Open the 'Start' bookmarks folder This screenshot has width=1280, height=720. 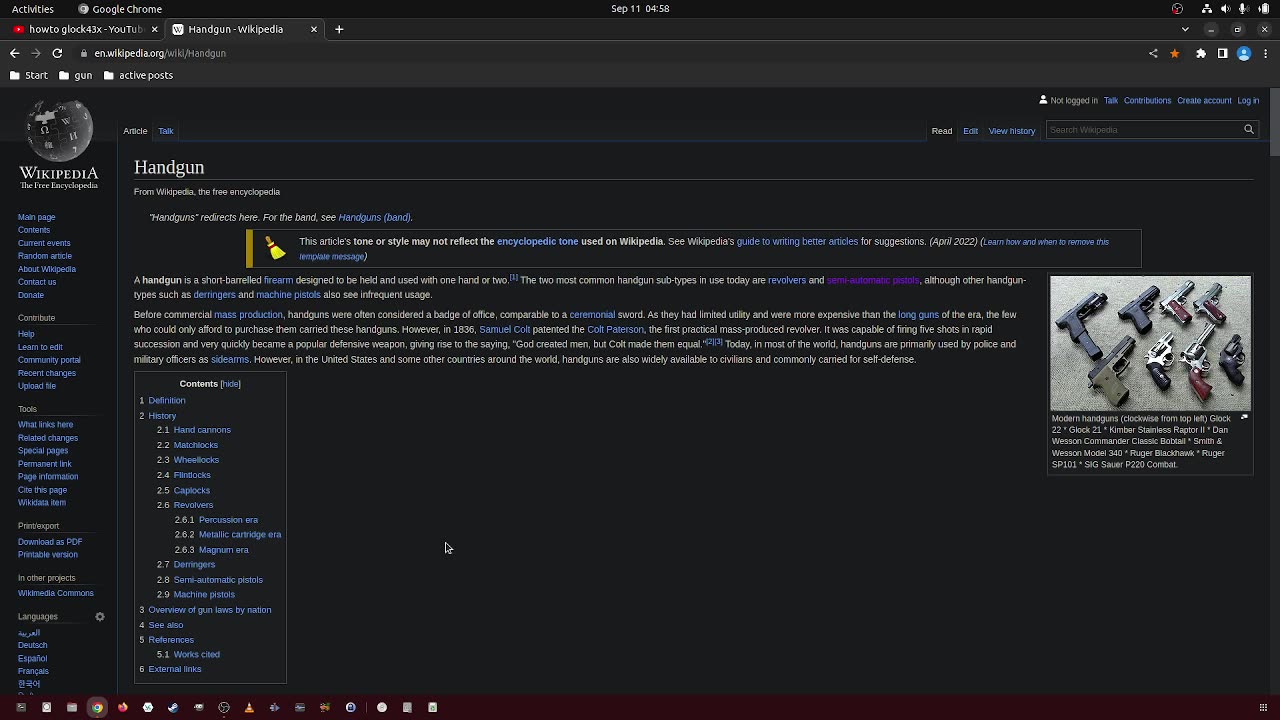tap(28, 75)
